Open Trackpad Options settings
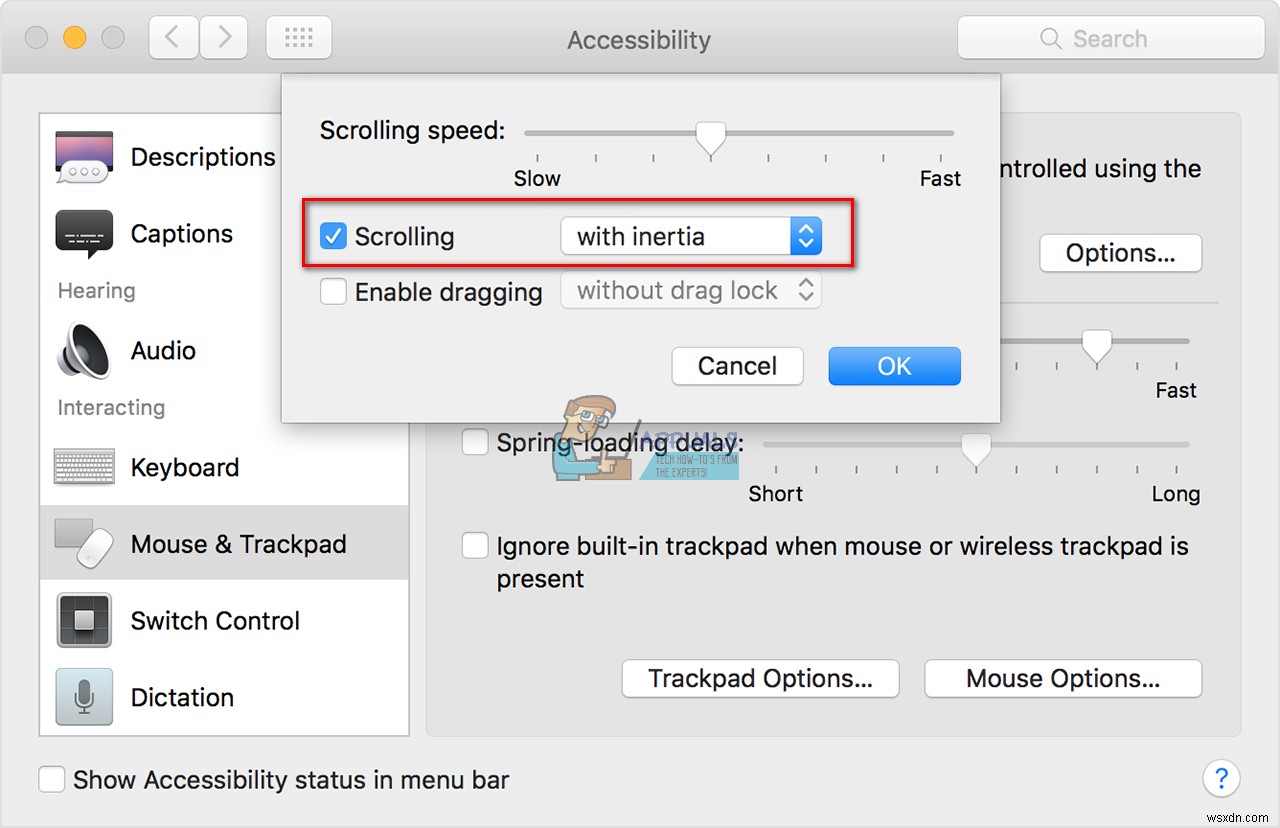Image resolution: width=1280 pixels, height=828 pixels. (x=760, y=678)
